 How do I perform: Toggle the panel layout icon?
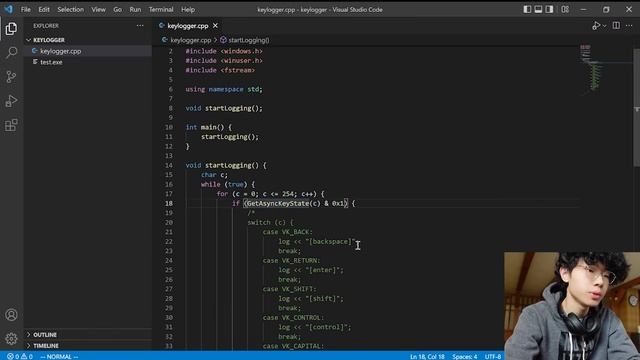click(x=538, y=9)
